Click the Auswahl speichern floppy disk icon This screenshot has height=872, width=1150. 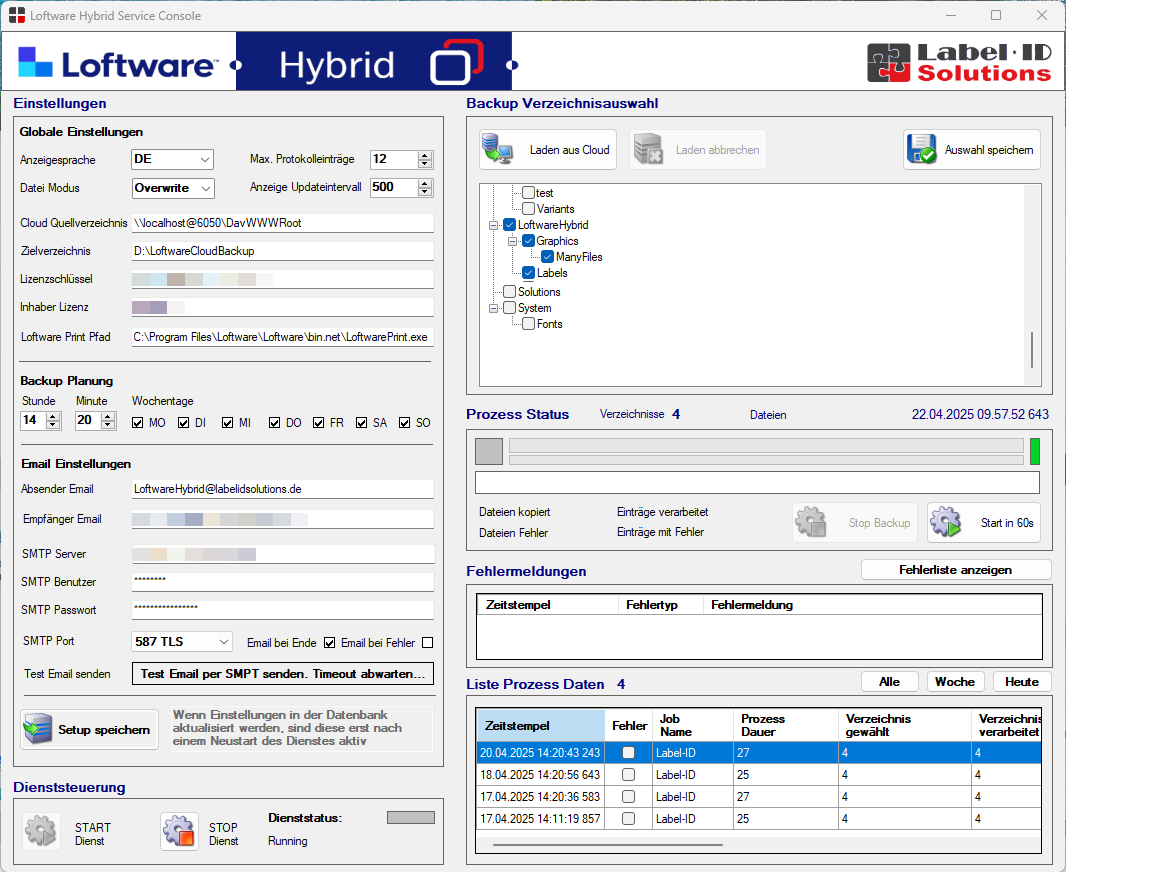[x=921, y=149]
